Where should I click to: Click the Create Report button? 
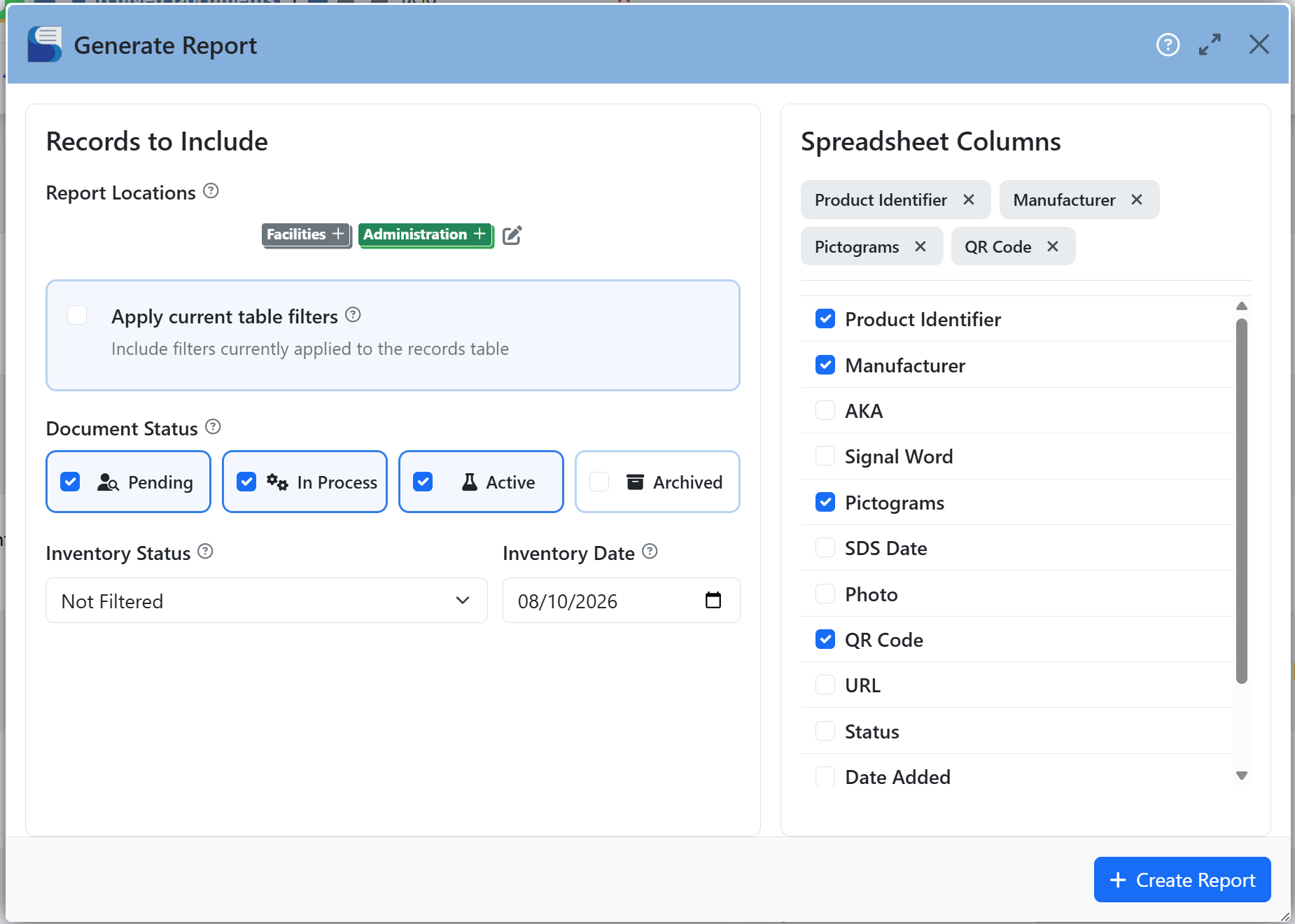[1182, 880]
